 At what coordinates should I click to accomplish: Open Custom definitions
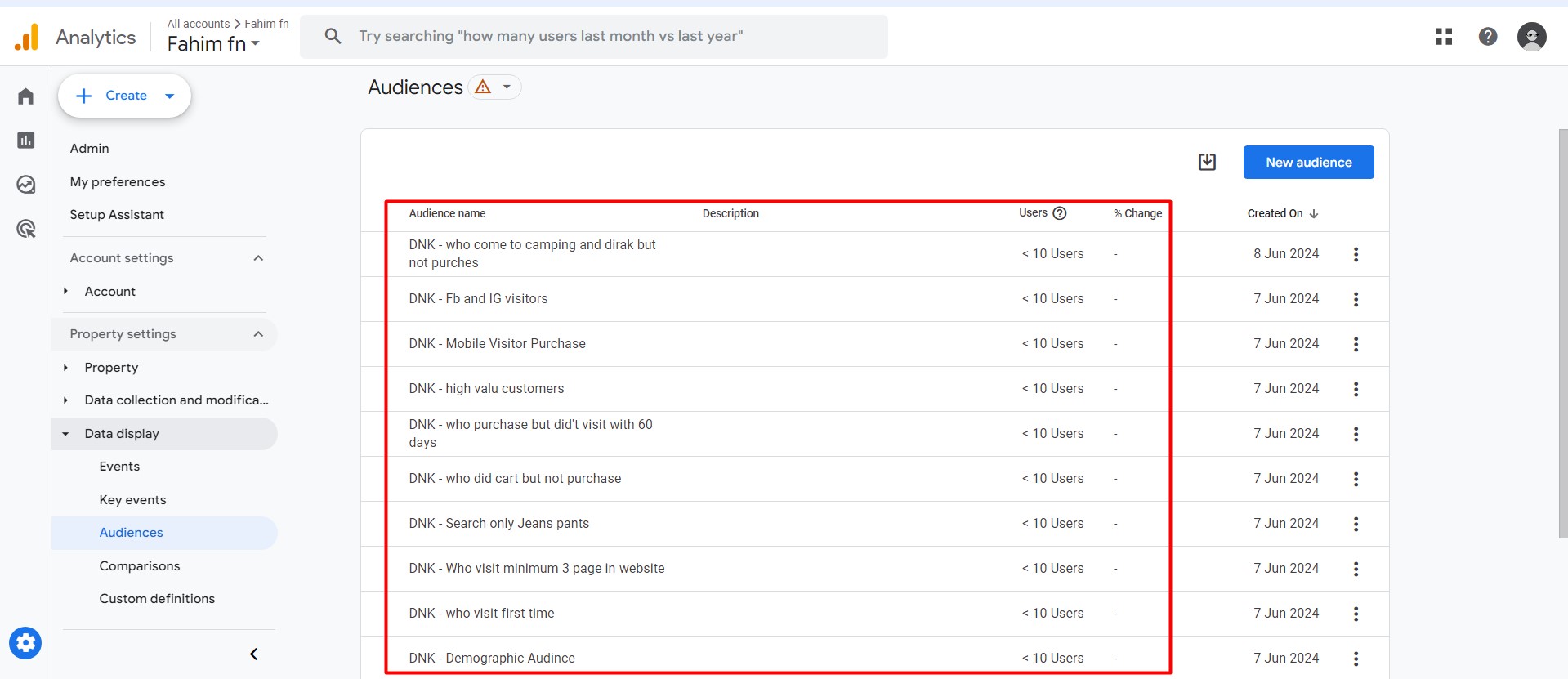tap(157, 599)
